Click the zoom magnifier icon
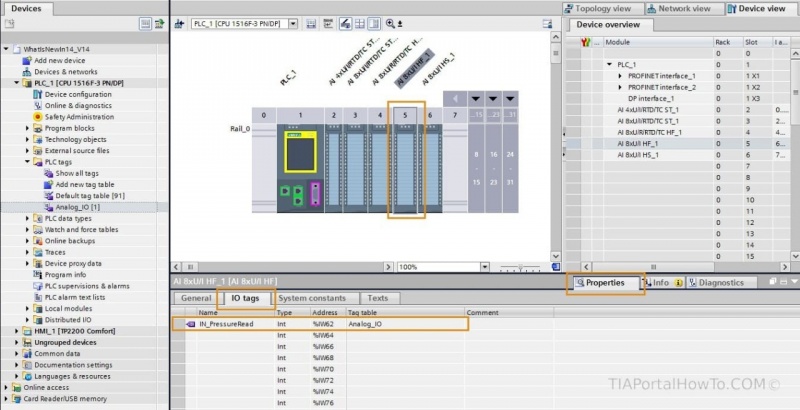The height and width of the screenshot is (410, 800). point(390,23)
